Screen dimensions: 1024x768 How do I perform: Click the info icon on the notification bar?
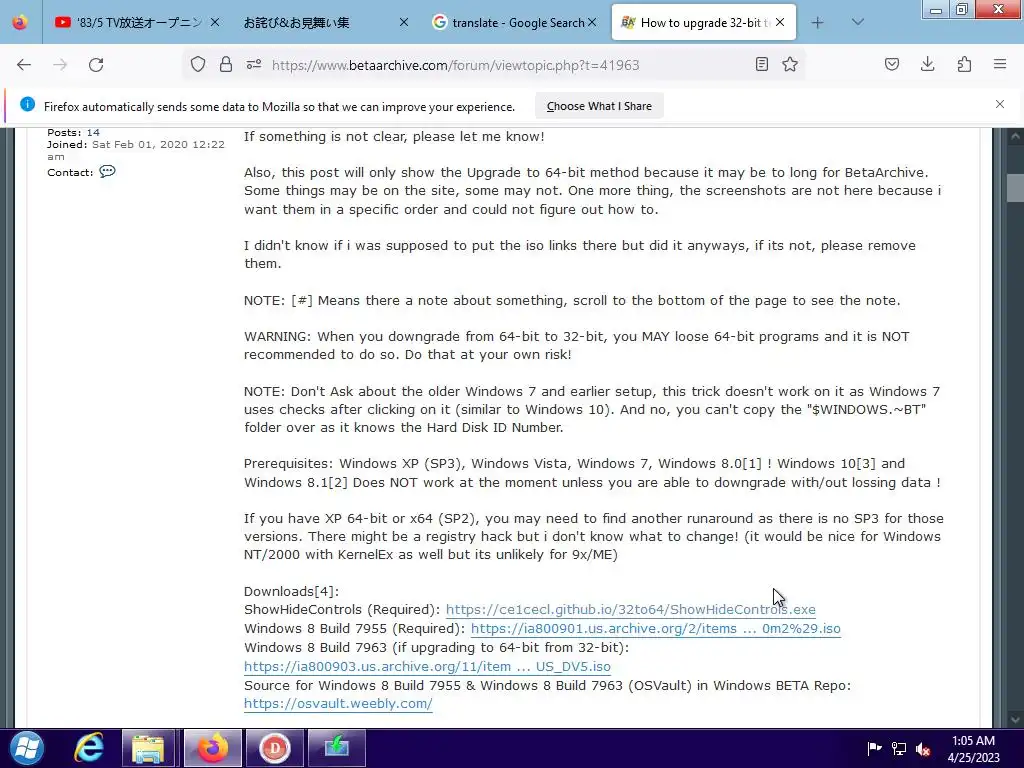(x=27, y=104)
